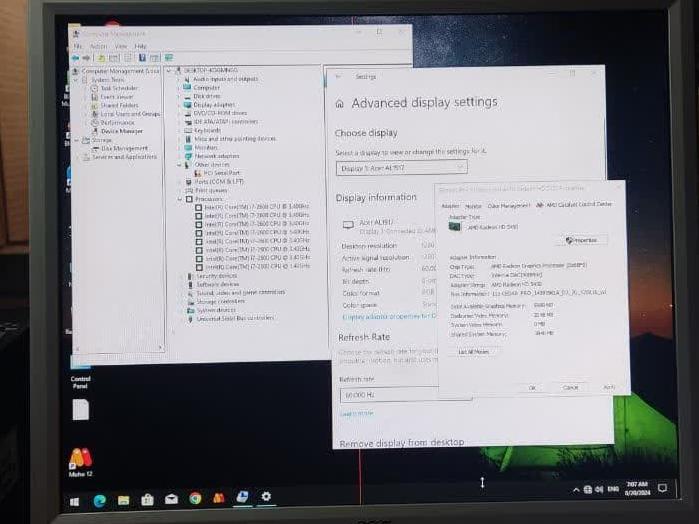
Task: Collapse the Other devices category
Action: [180, 165]
